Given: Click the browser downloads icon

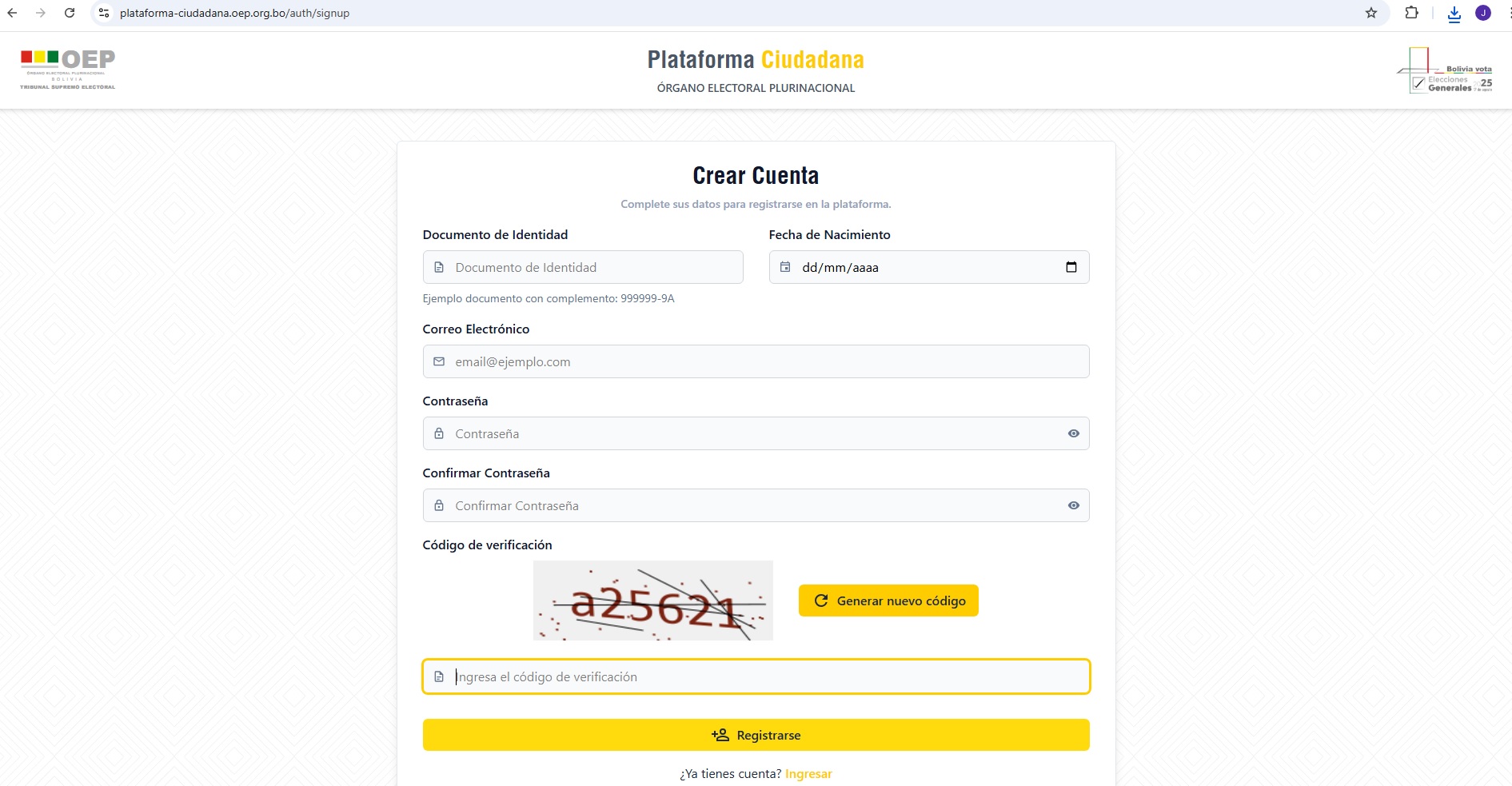Looking at the screenshot, I should coord(1454,13).
